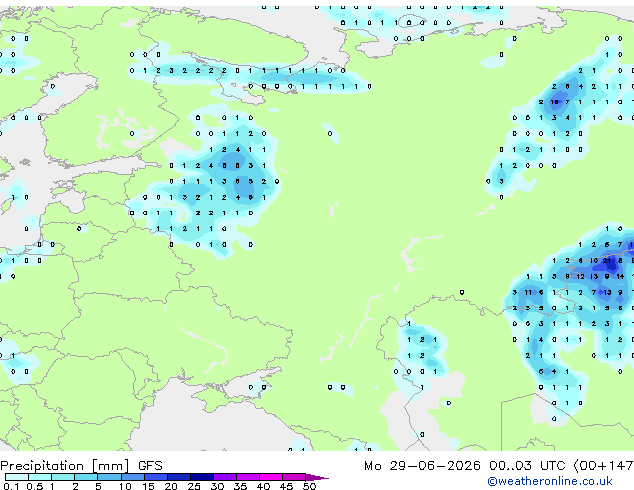Click the '(00+147' forecast offset text
Image resolution: width=634 pixels, height=490 pixels.
[x=603, y=466]
